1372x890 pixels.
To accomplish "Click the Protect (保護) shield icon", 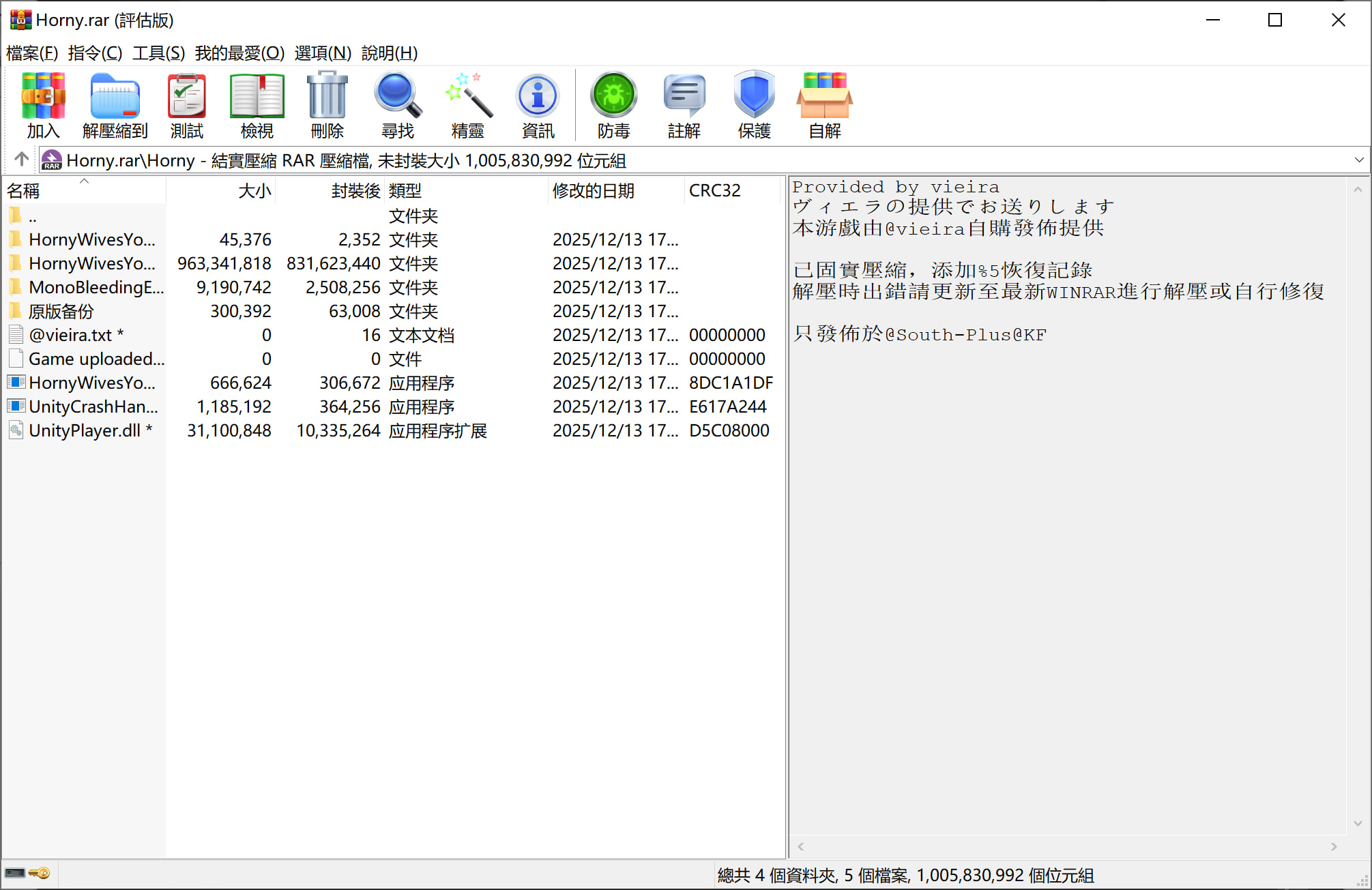I will pos(754,104).
